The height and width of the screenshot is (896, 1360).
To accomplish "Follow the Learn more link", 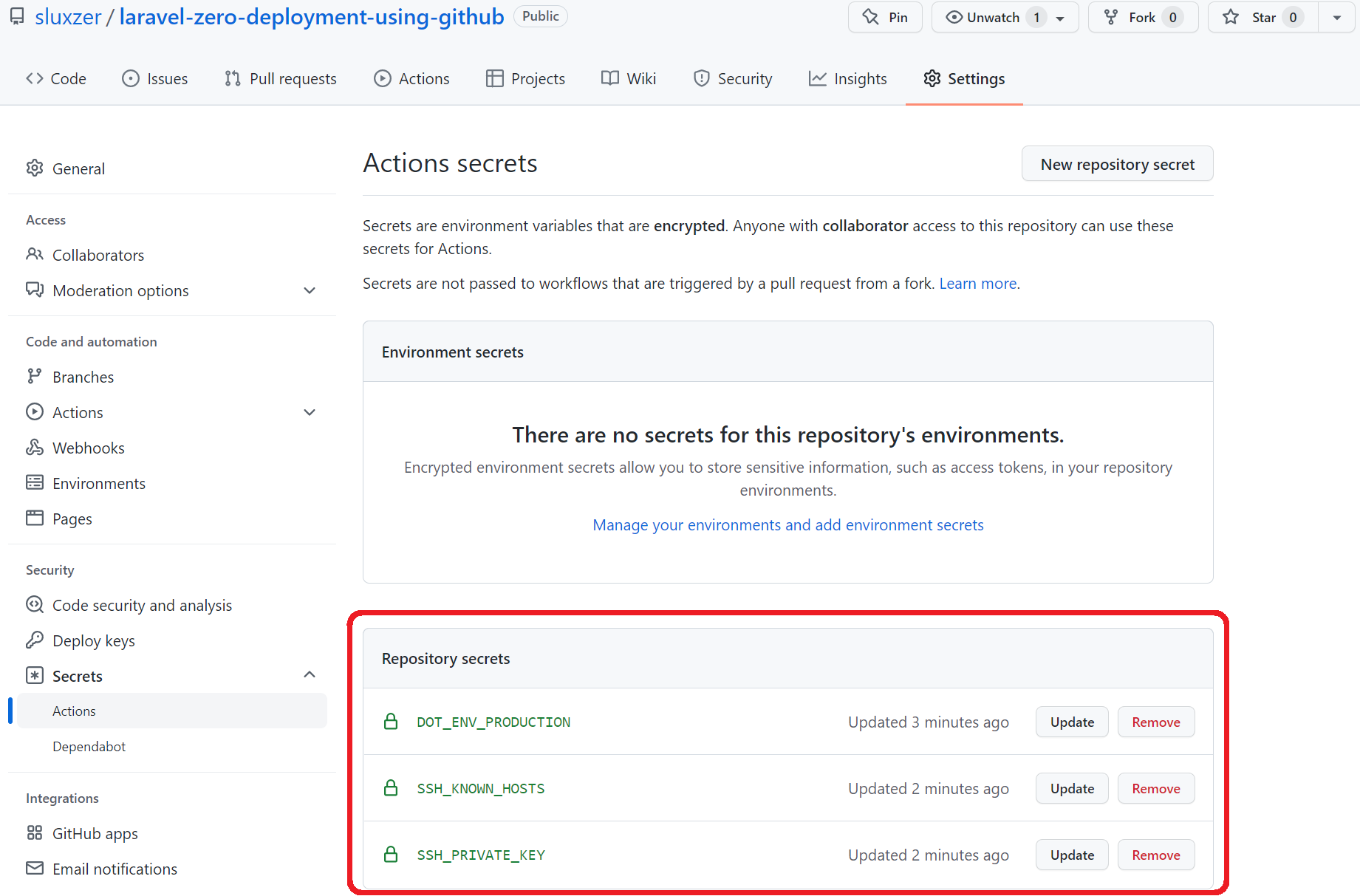I will click(978, 284).
